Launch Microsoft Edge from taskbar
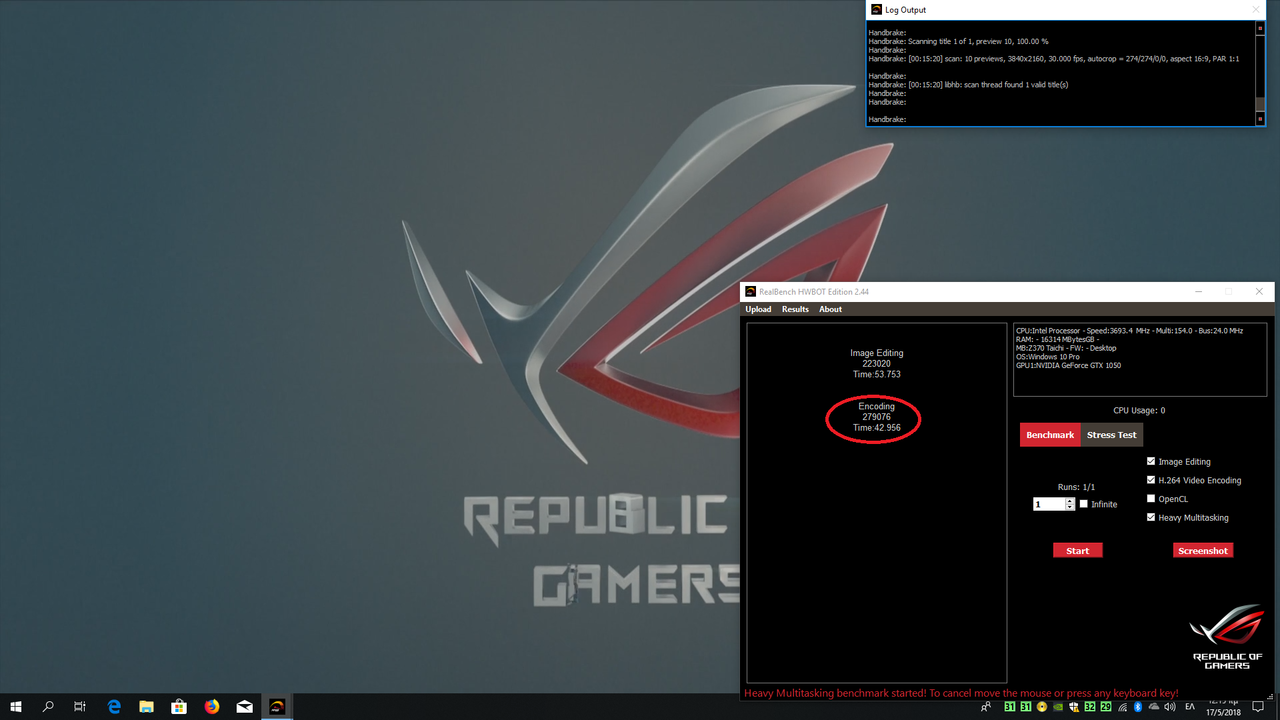The height and width of the screenshot is (720, 1280). pyautogui.click(x=114, y=706)
